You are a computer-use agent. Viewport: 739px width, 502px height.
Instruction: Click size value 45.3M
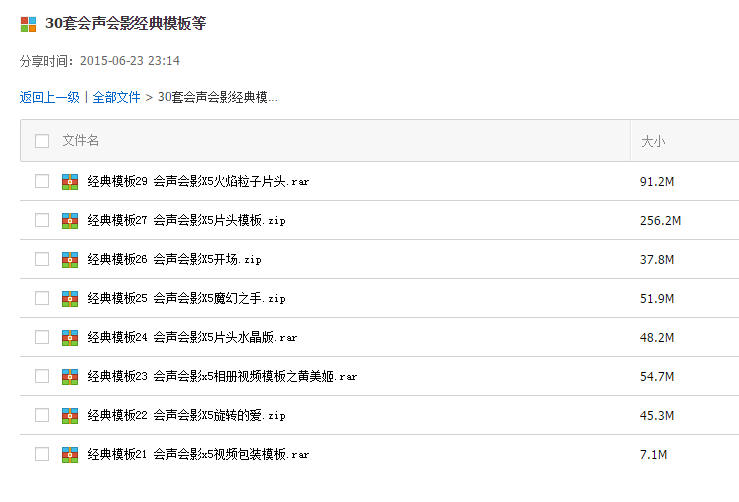pos(657,416)
